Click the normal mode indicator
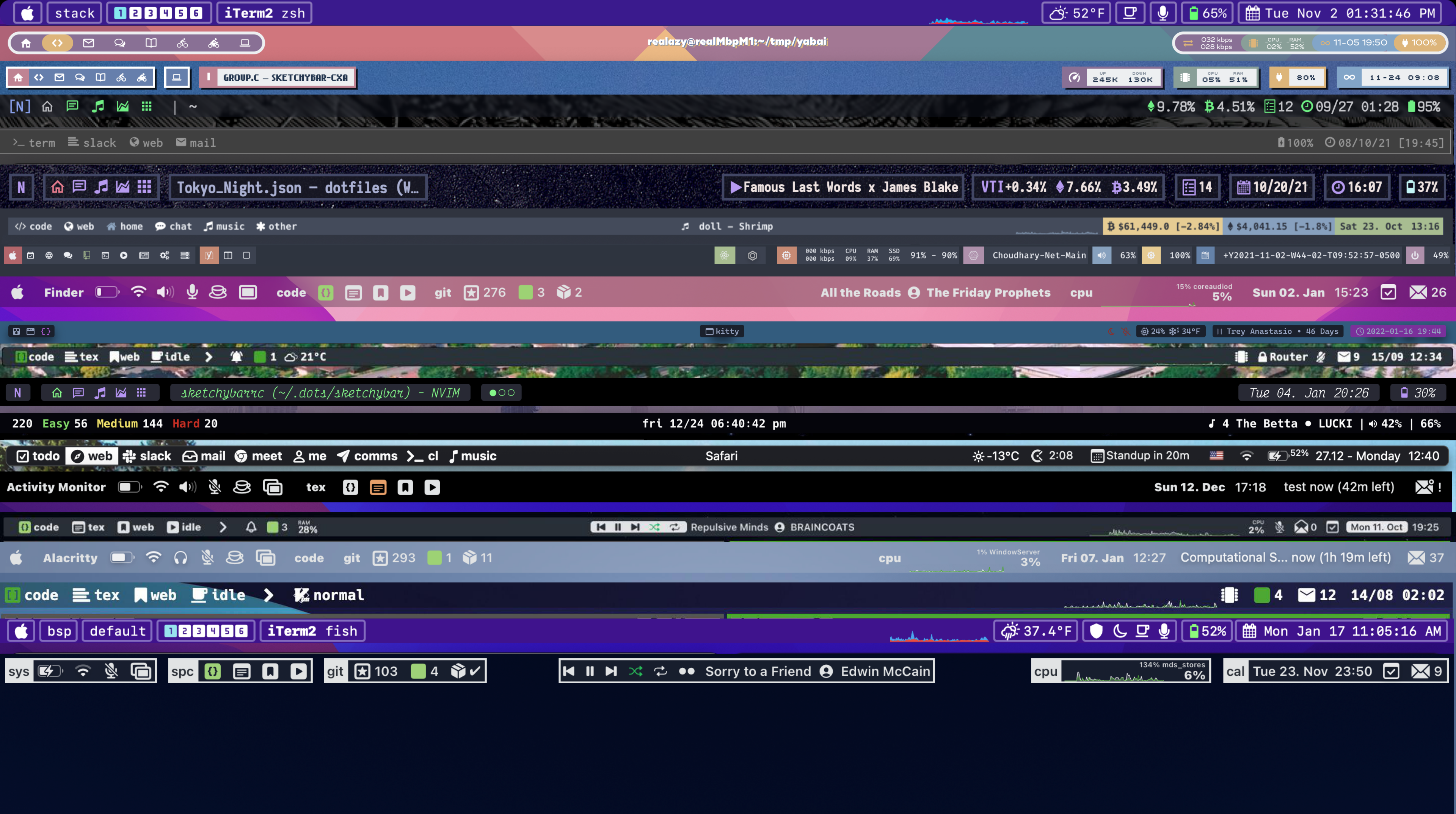The width and height of the screenshot is (1456, 814). [x=329, y=595]
